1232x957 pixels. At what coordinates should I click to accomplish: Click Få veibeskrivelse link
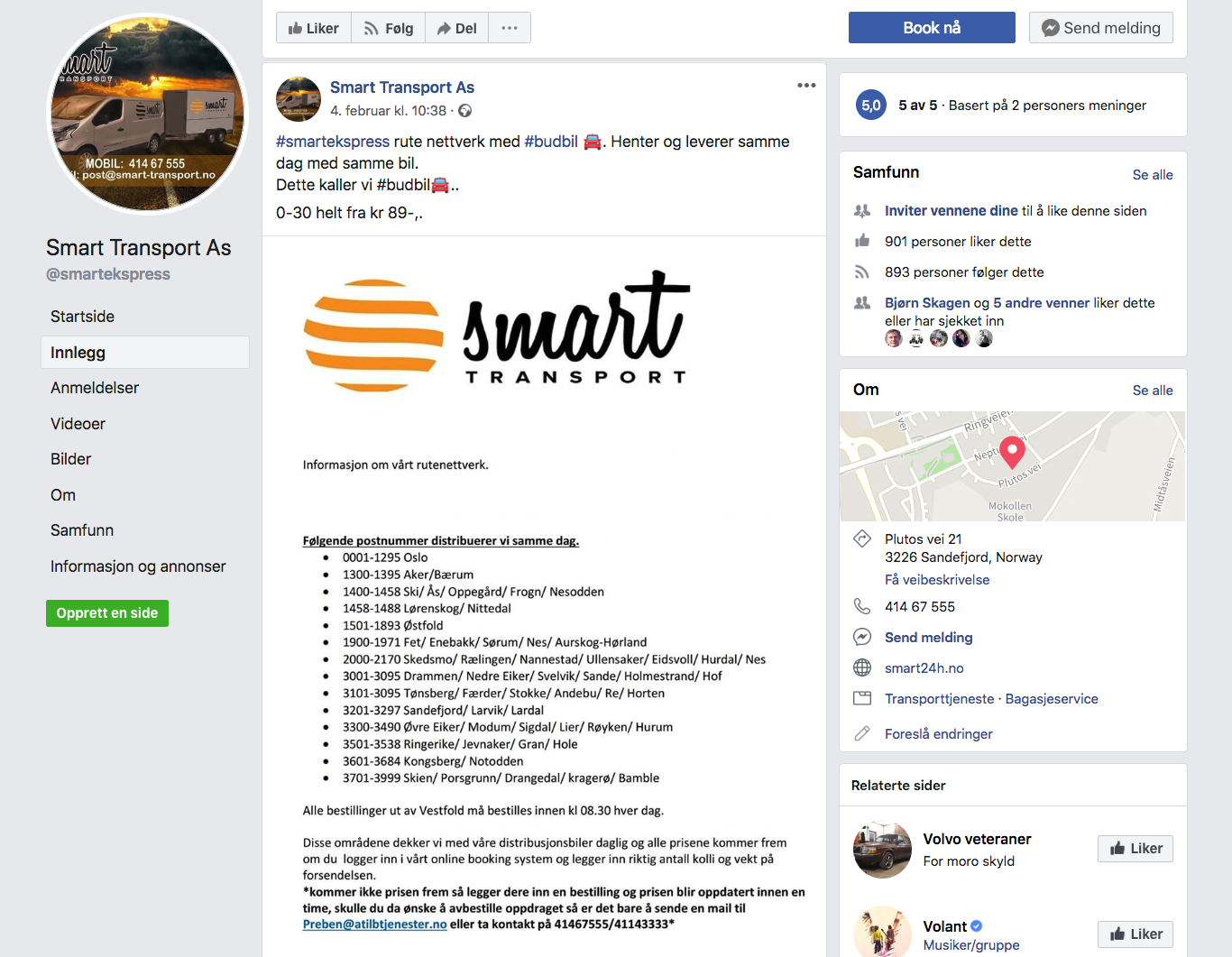[x=937, y=580]
